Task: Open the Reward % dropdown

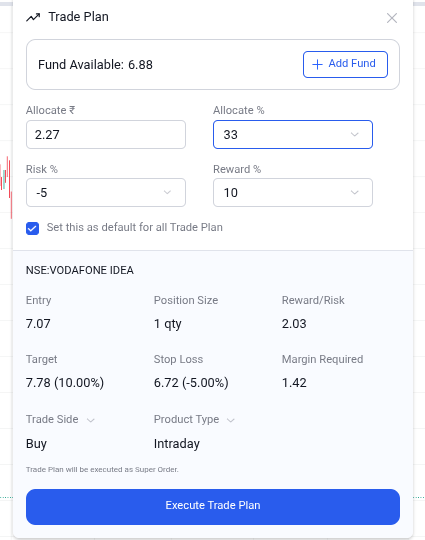Action: (293, 193)
